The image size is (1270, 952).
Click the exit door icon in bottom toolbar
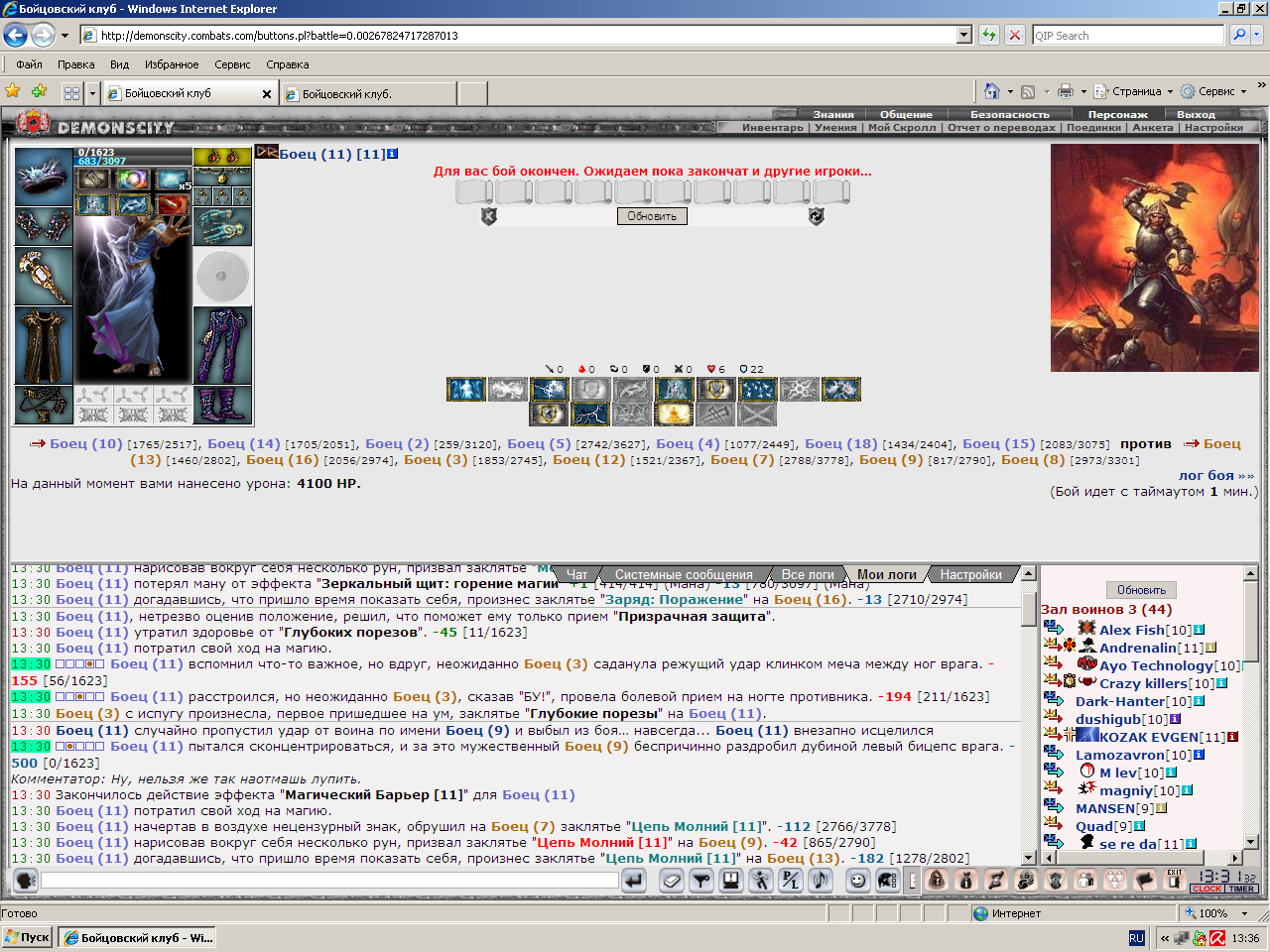click(1175, 880)
